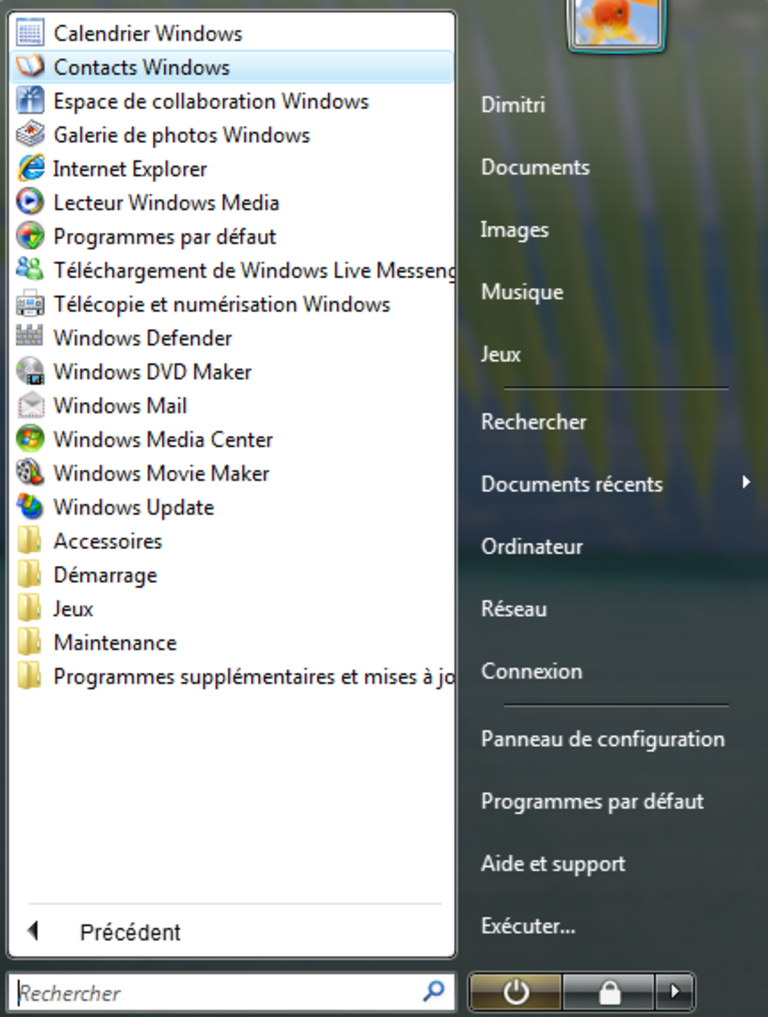Click "Windows Defender" text

pyautogui.click(x=143, y=338)
